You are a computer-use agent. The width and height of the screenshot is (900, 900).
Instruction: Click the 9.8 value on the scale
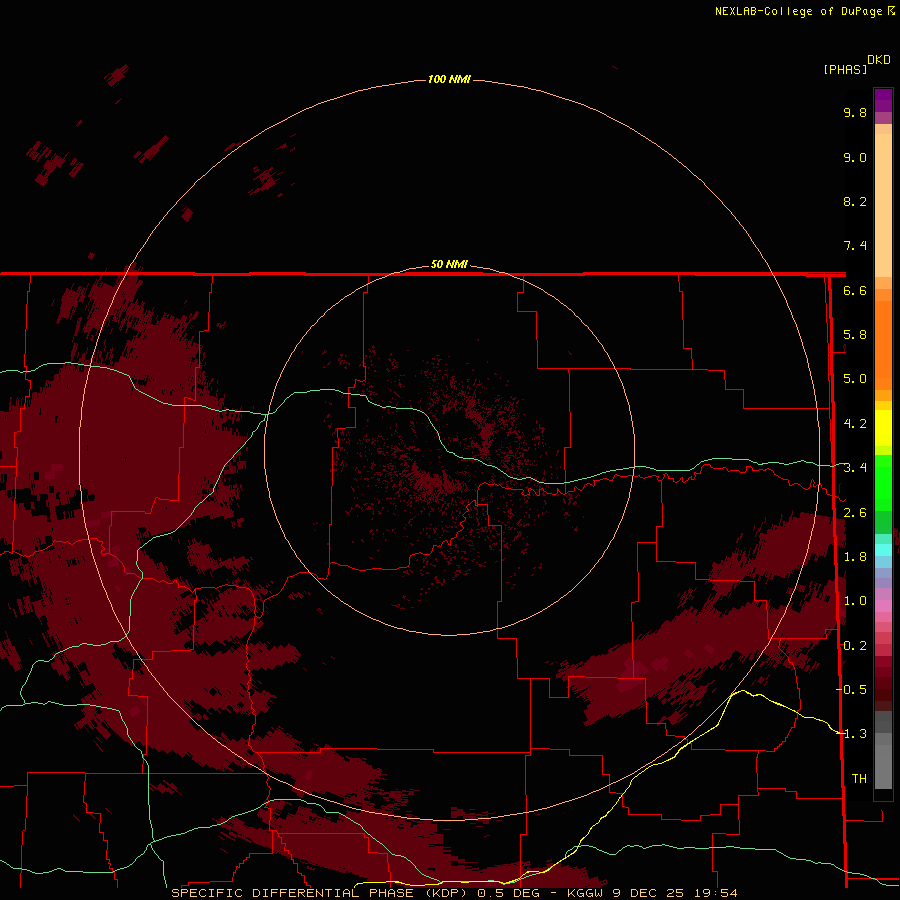point(855,112)
